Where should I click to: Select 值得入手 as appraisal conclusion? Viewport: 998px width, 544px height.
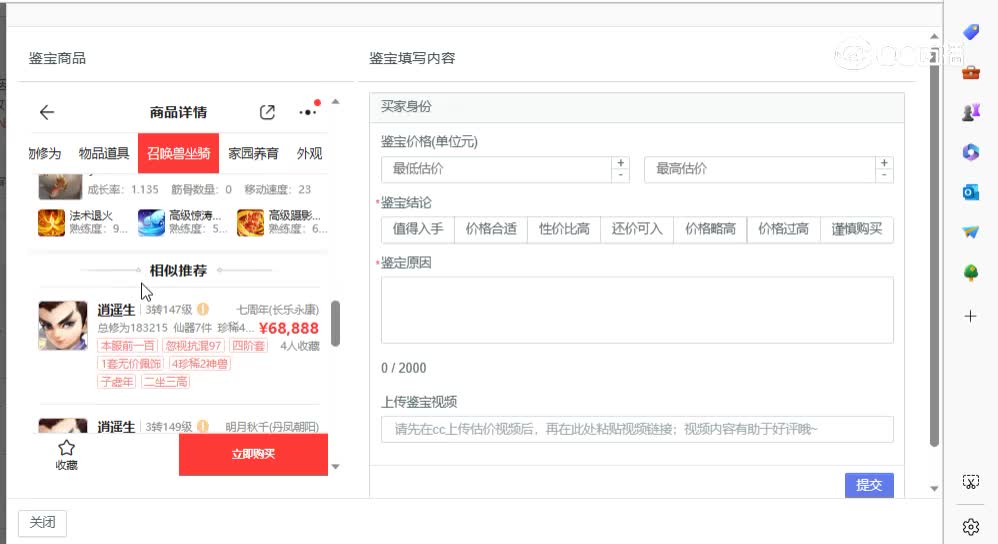pos(418,229)
